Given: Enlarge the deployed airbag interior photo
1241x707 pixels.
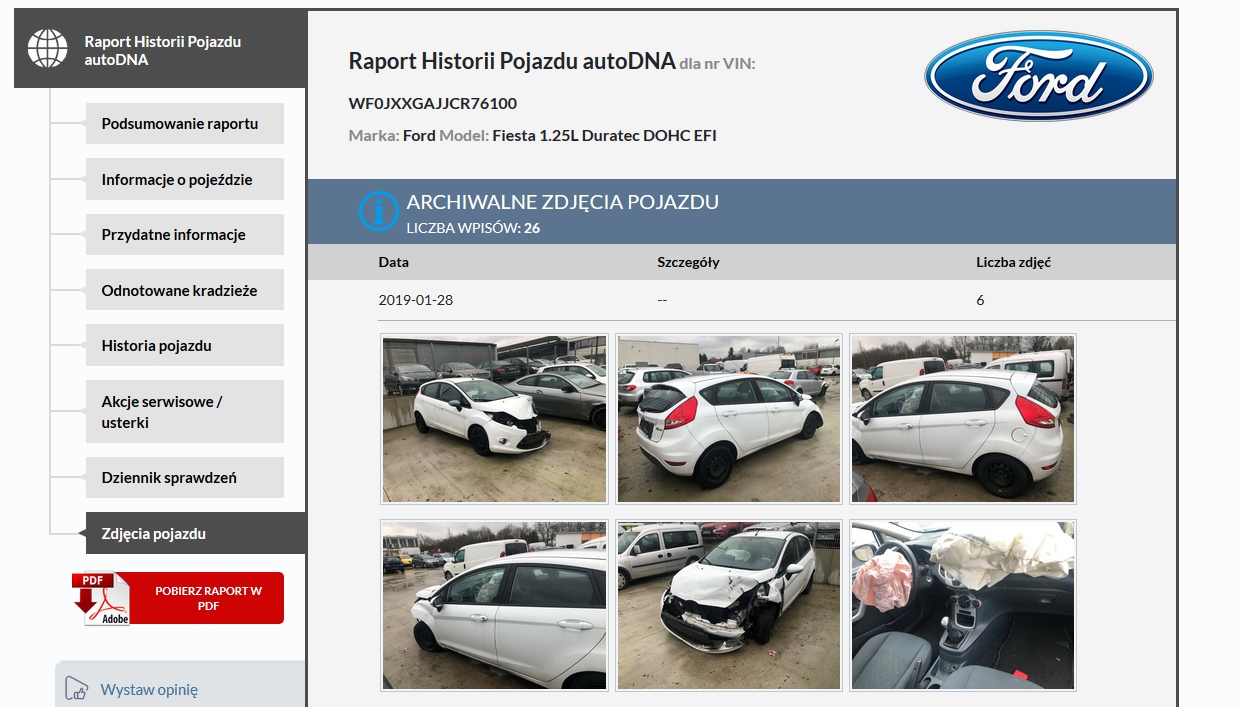Looking at the screenshot, I should click(x=962, y=605).
